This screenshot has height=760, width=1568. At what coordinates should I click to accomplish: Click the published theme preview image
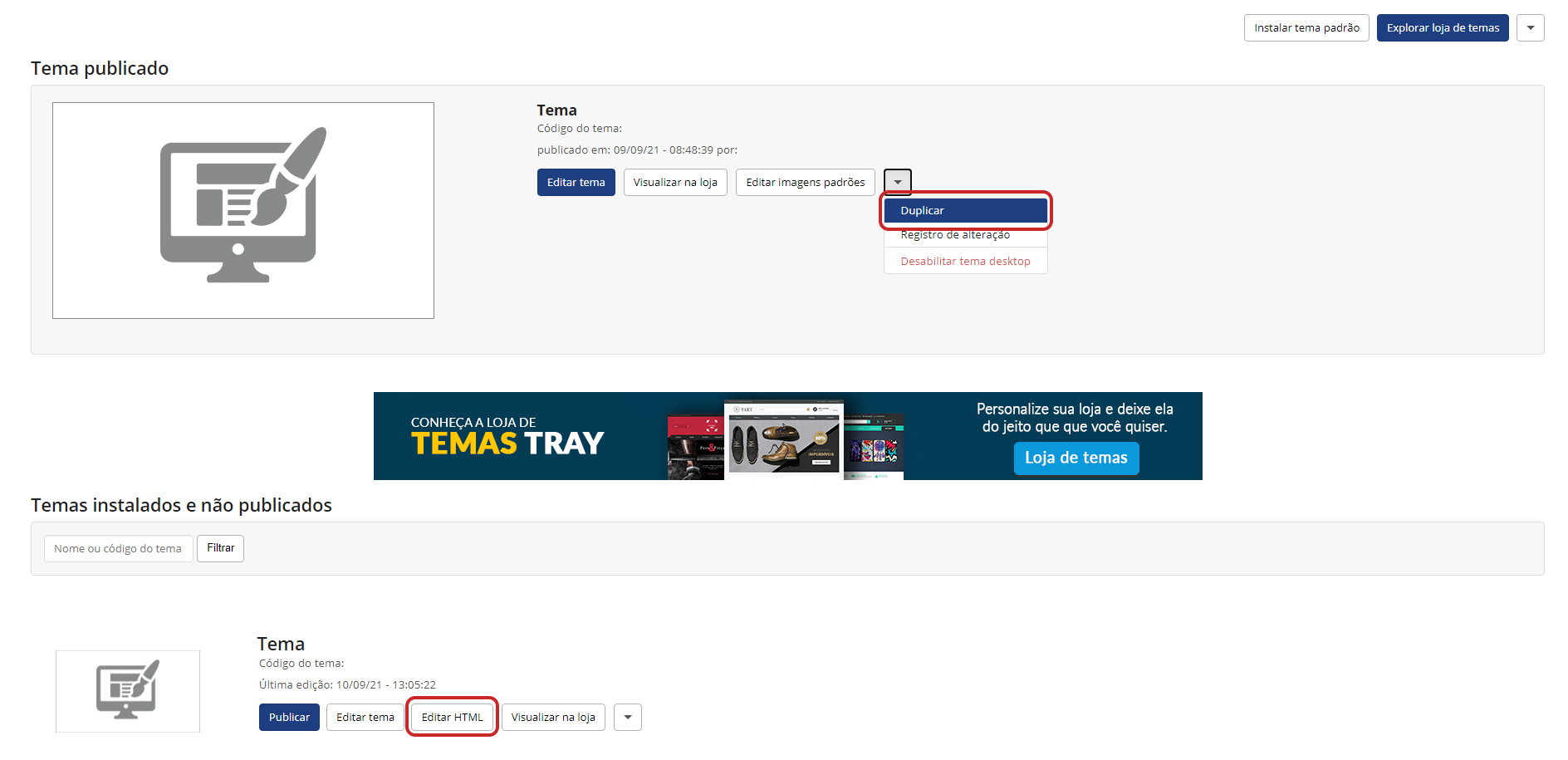point(243,210)
